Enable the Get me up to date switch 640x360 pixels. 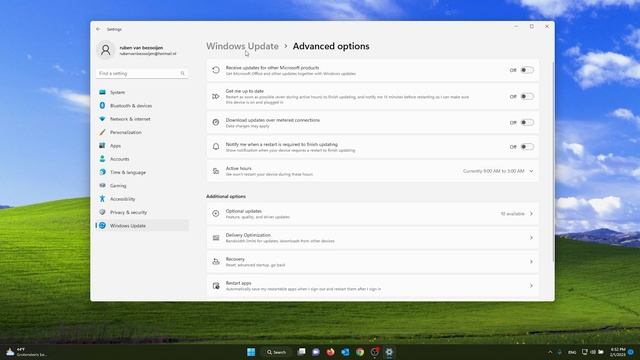(x=527, y=97)
